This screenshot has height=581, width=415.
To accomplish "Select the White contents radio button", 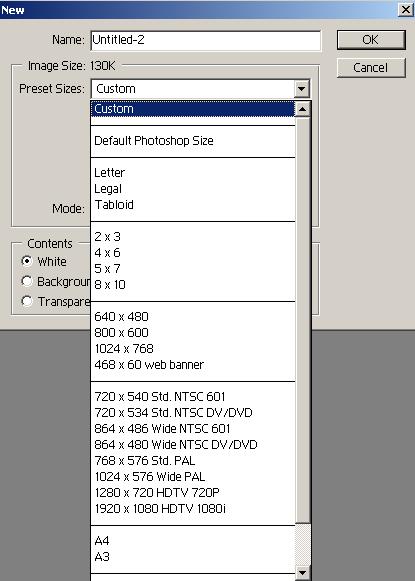I will 27,261.
